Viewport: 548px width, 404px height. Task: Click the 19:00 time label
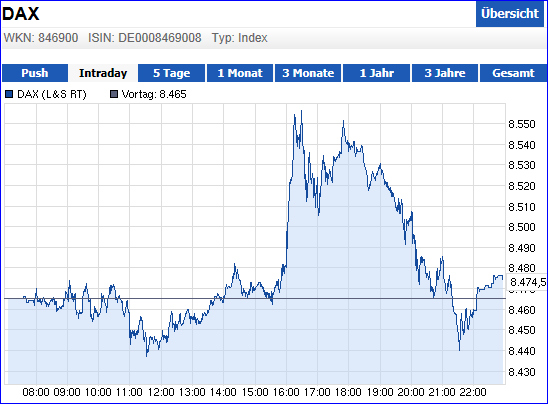click(x=380, y=392)
